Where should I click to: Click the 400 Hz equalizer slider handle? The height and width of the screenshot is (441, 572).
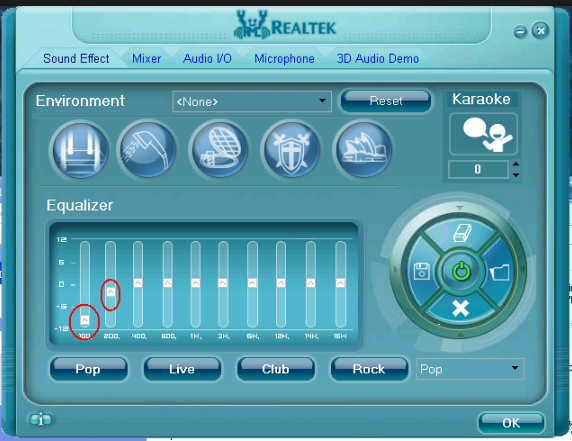138,283
